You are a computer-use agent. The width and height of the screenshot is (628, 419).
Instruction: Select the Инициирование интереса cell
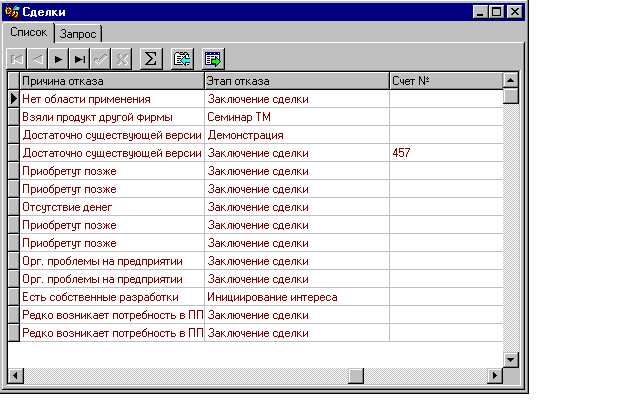point(297,297)
